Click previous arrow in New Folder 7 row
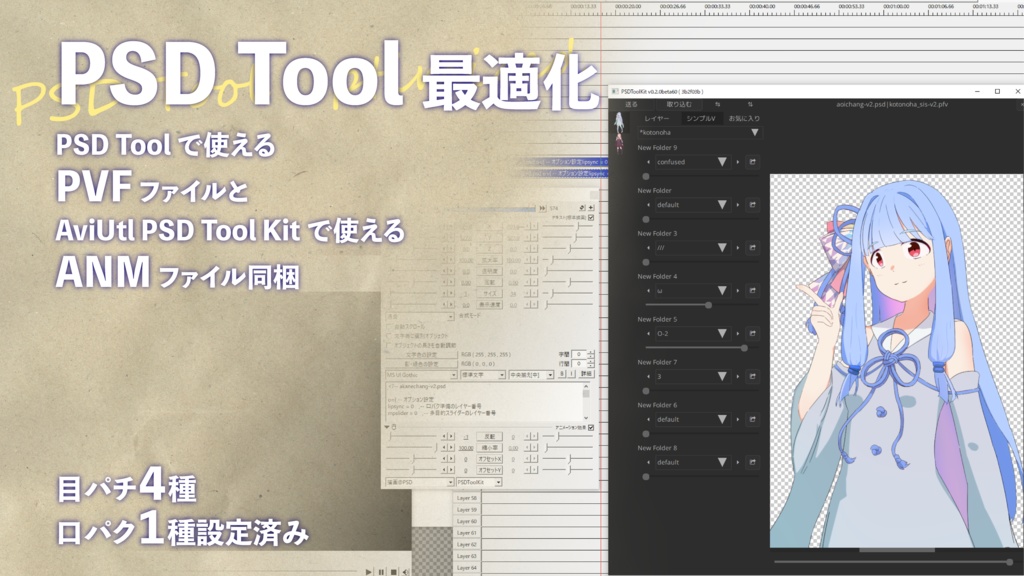The width and height of the screenshot is (1024, 576). pyautogui.click(x=648, y=376)
